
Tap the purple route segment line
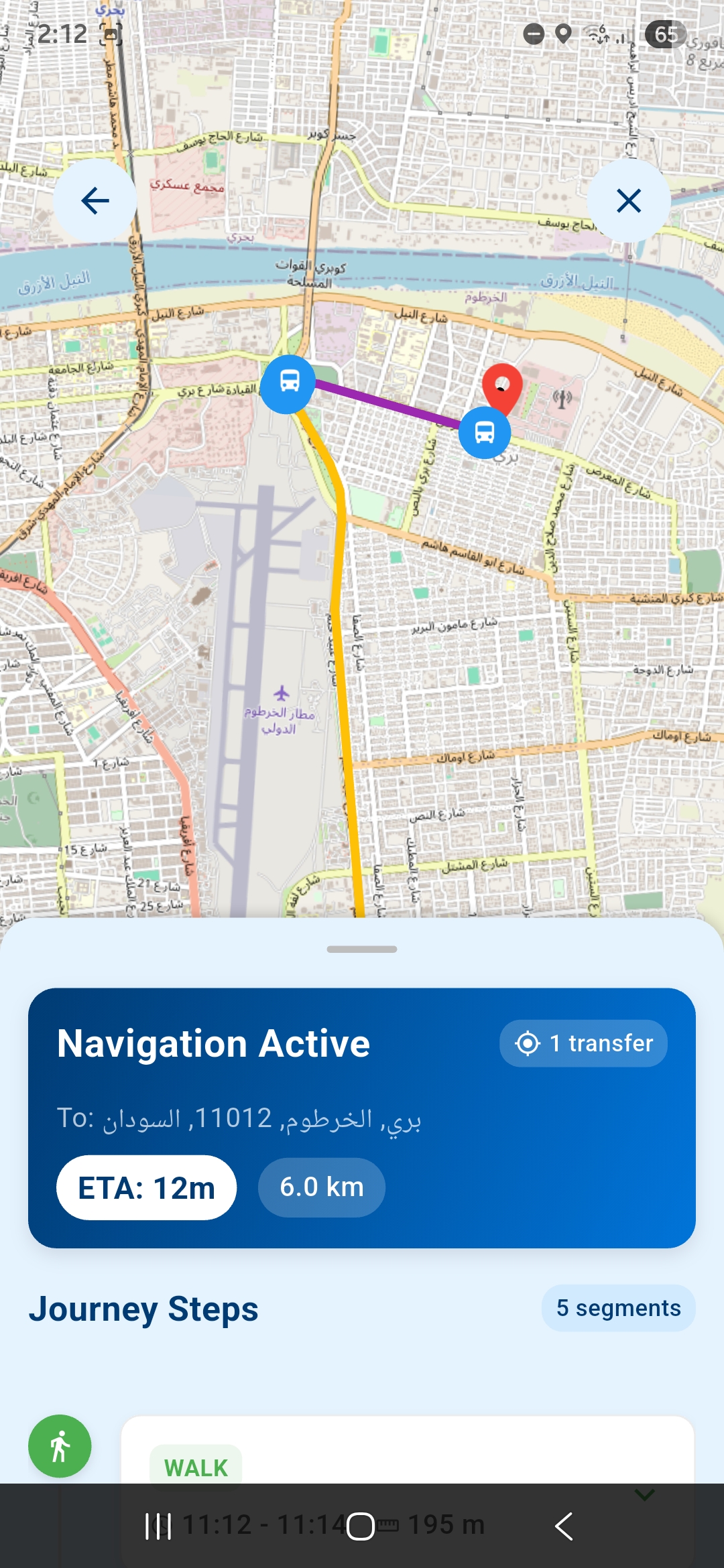(x=387, y=403)
